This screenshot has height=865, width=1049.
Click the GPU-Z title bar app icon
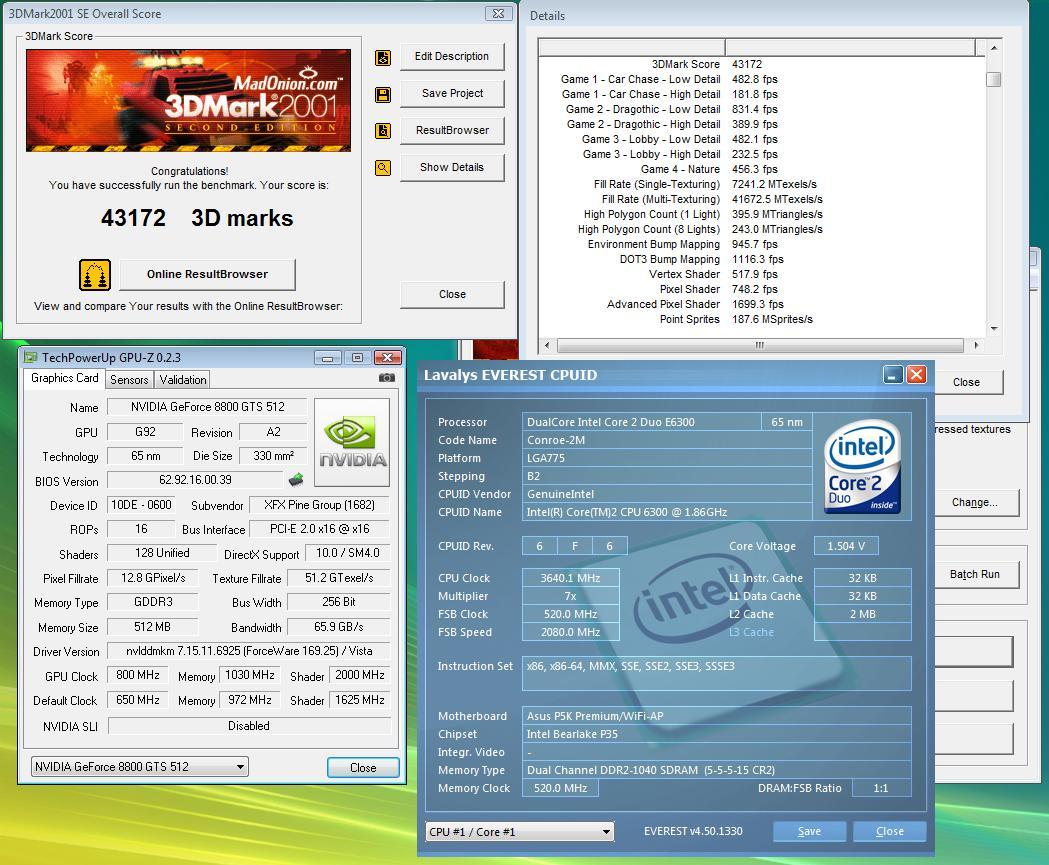[30, 357]
